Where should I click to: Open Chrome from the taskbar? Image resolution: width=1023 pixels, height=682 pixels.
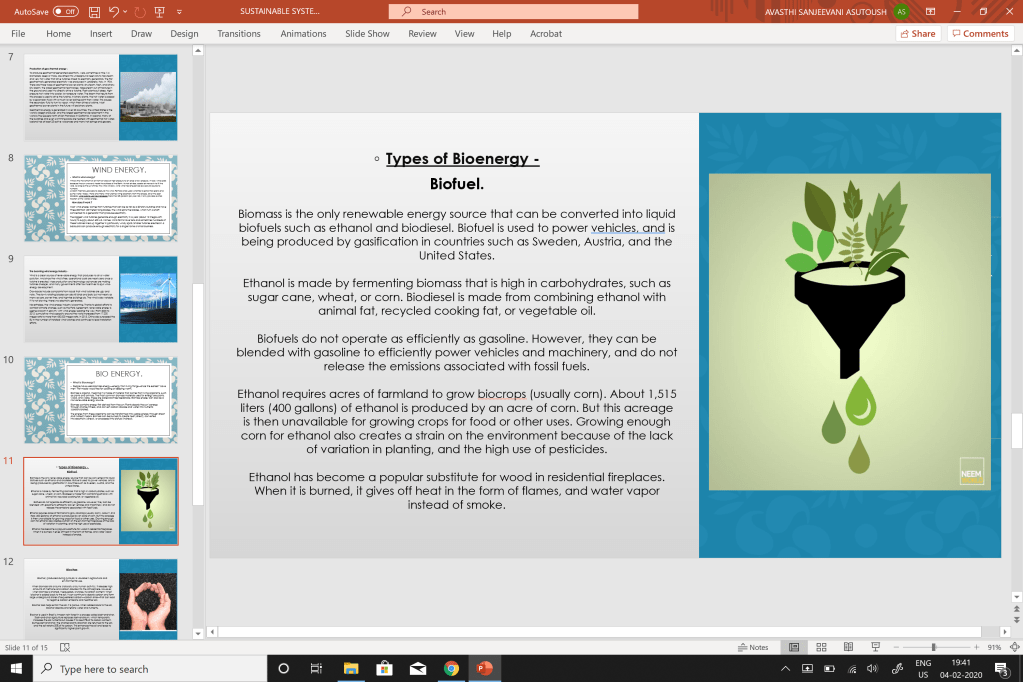click(451, 668)
